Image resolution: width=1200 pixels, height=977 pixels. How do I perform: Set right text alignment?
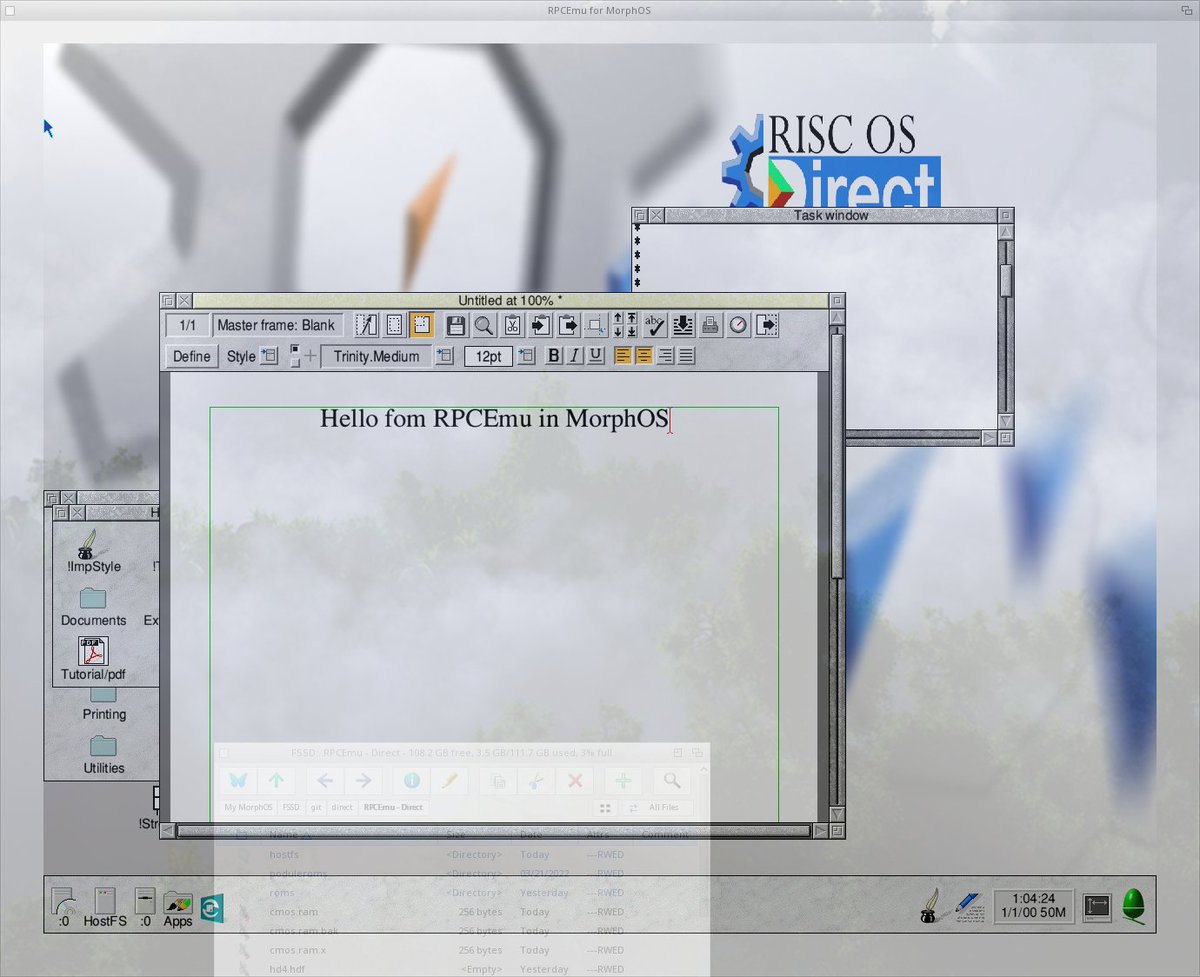pyautogui.click(x=665, y=355)
